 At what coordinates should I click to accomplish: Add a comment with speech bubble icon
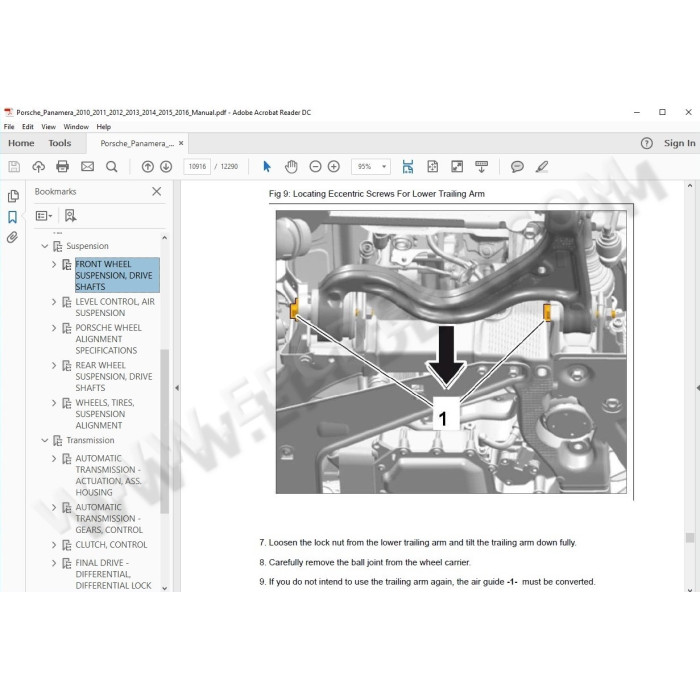(517, 167)
